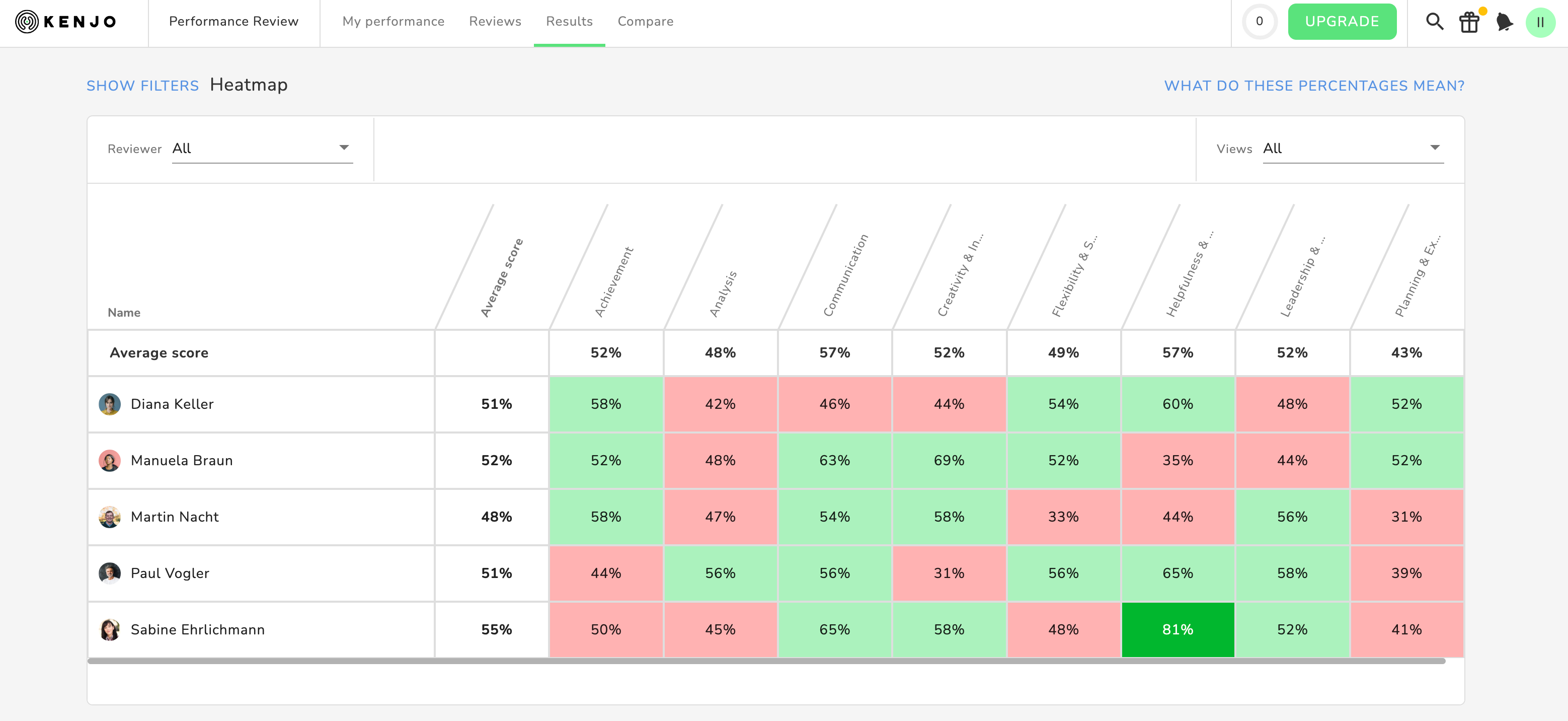Viewport: 1568px width, 721px height.
Task: Open the gift box icon
Action: click(1469, 23)
